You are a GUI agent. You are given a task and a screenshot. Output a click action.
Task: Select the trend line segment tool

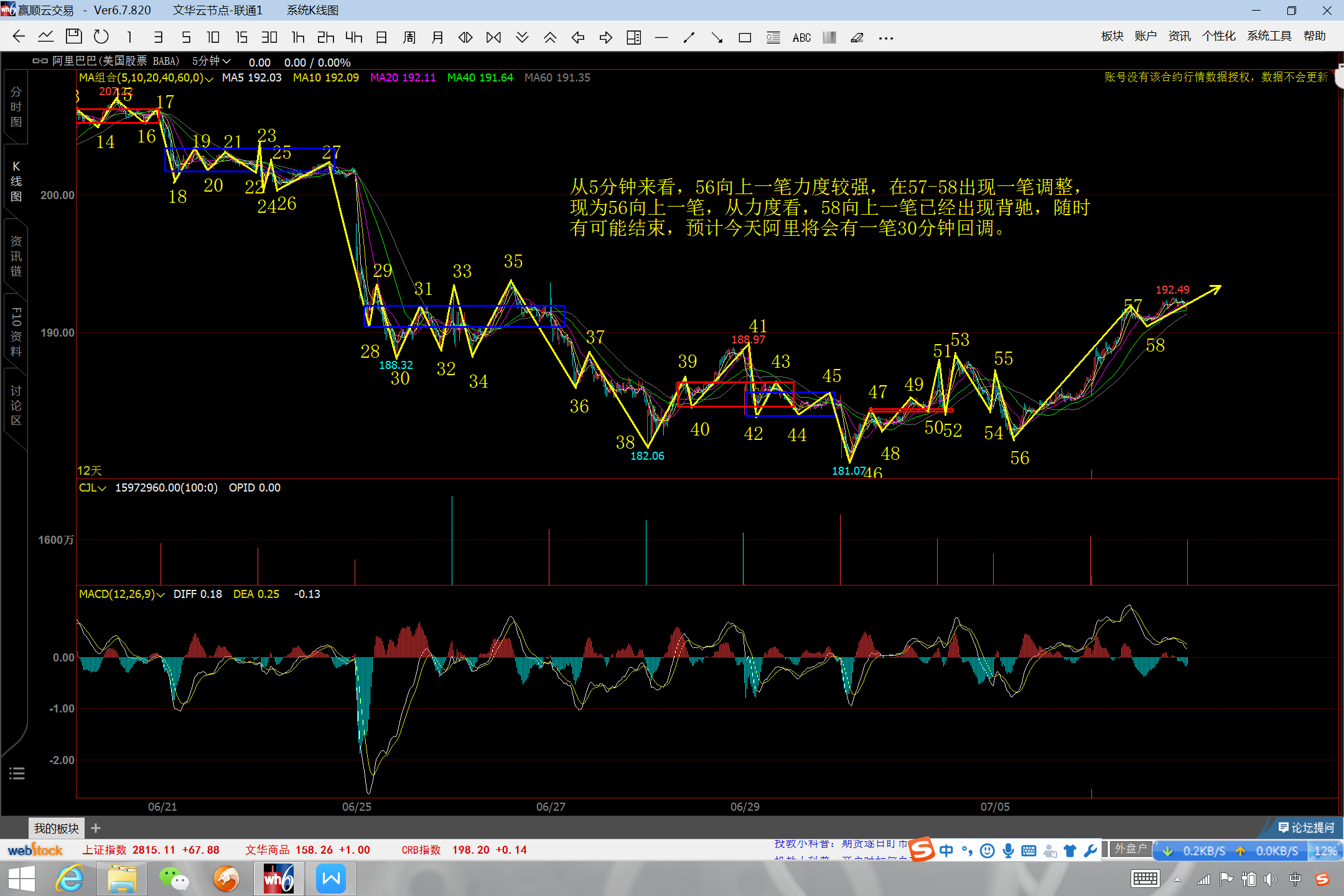point(689,37)
